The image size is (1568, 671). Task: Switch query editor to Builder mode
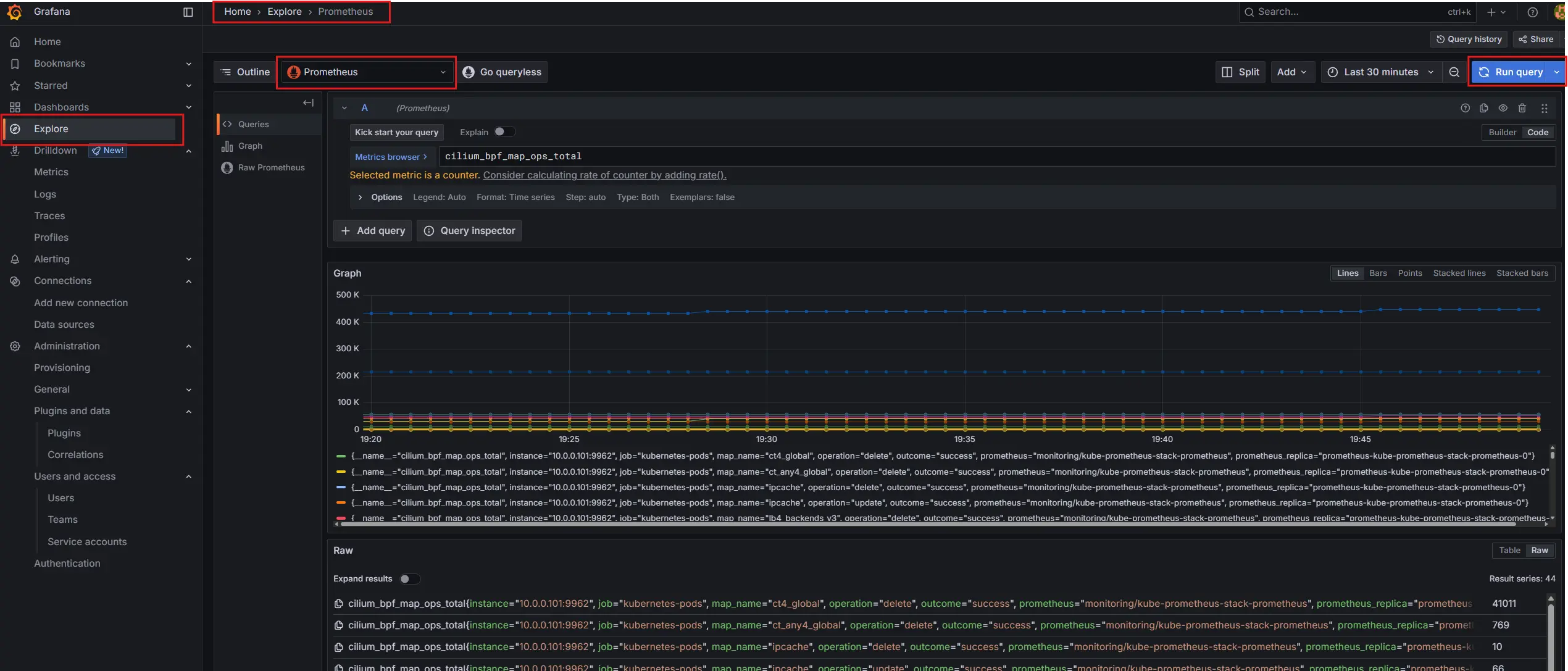coord(1502,133)
